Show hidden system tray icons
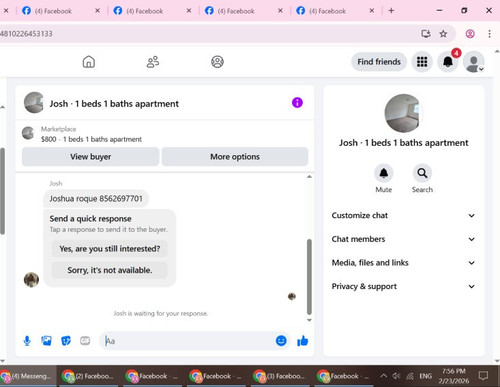The width and height of the screenshot is (500, 387). click(384, 376)
